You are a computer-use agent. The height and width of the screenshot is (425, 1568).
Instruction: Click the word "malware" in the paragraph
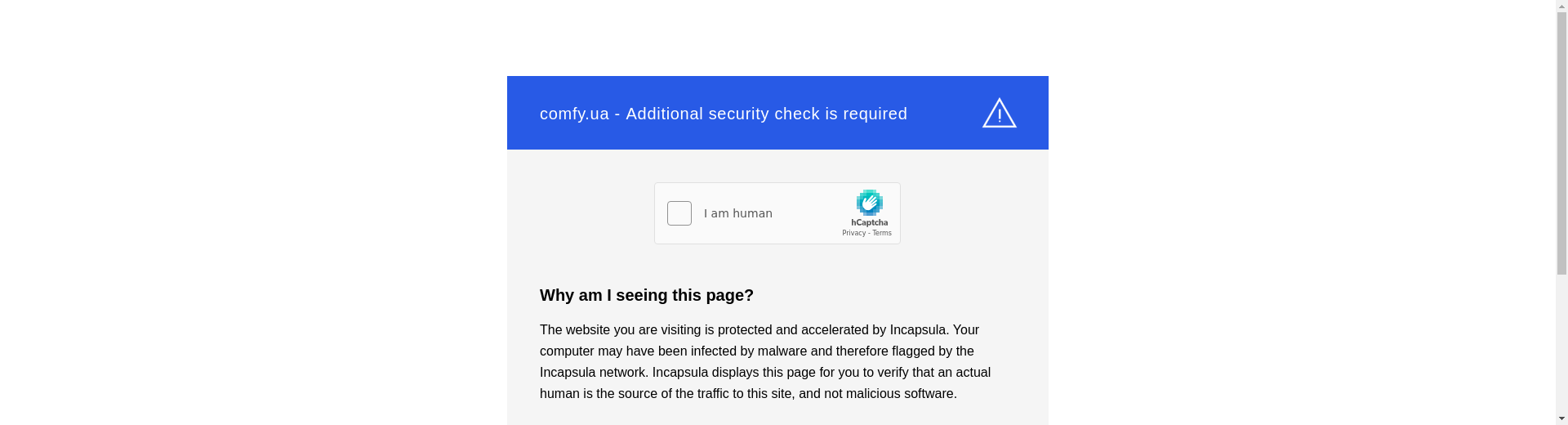(x=782, y=351)
